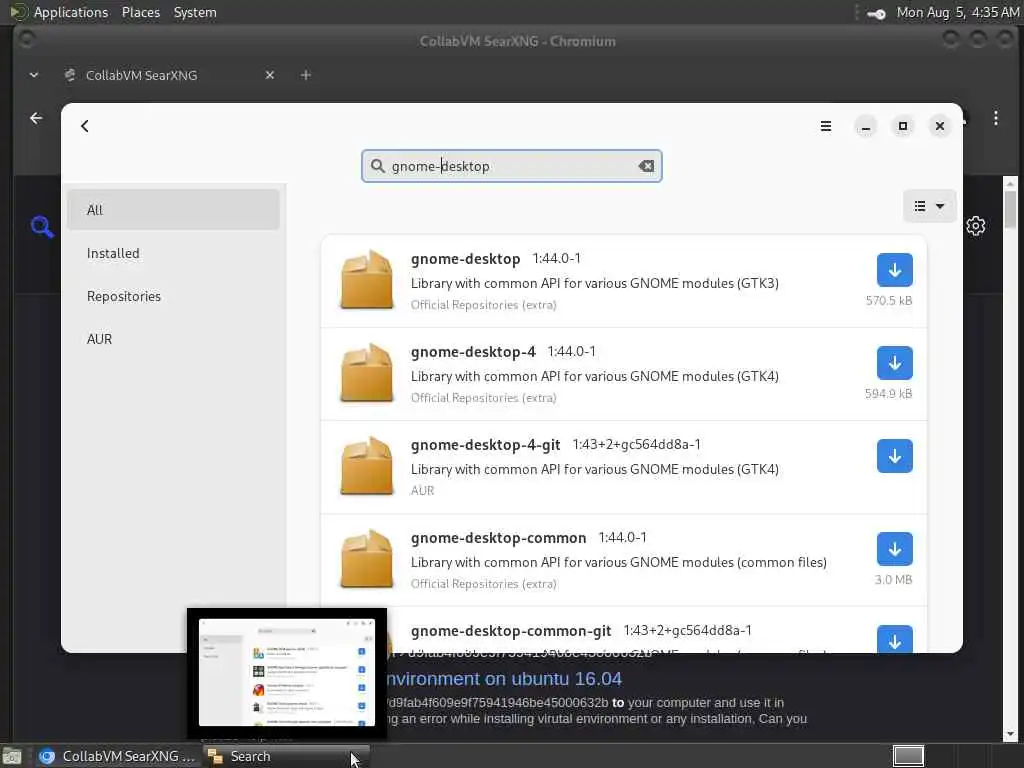
Task: Minimize the package manager window
Action: (865, 126)
